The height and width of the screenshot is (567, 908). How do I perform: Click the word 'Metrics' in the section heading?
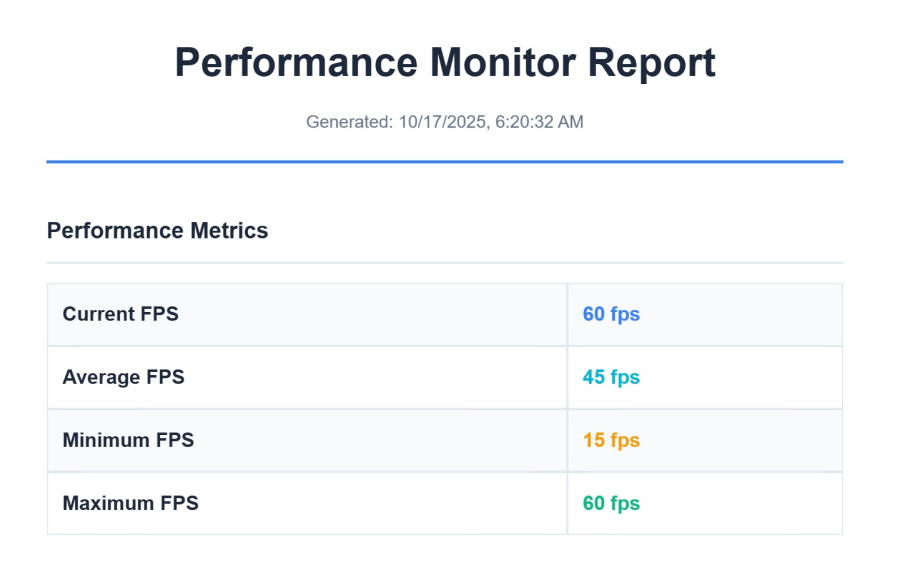229,231
